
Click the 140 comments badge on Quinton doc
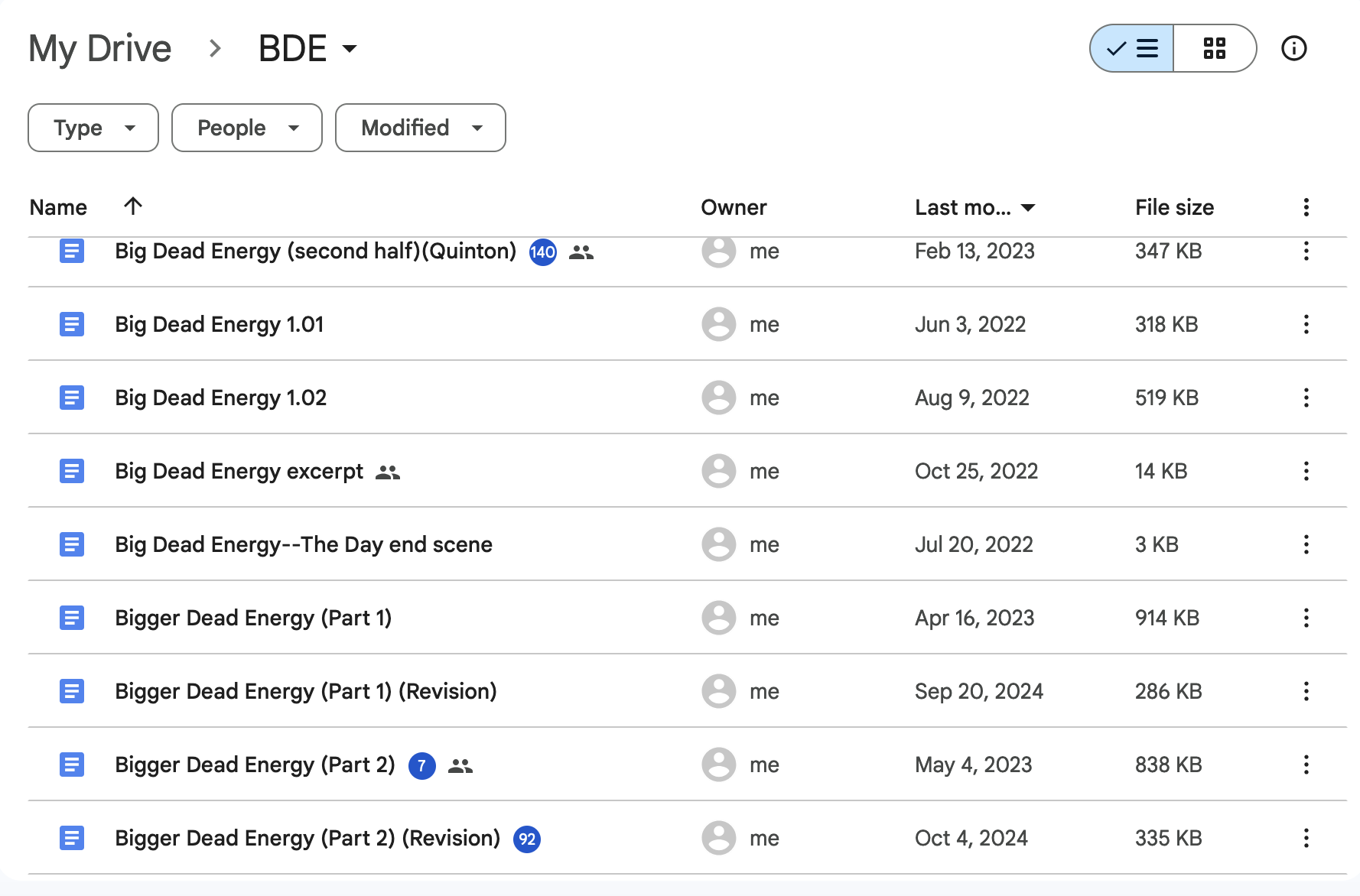pos(542,252)
